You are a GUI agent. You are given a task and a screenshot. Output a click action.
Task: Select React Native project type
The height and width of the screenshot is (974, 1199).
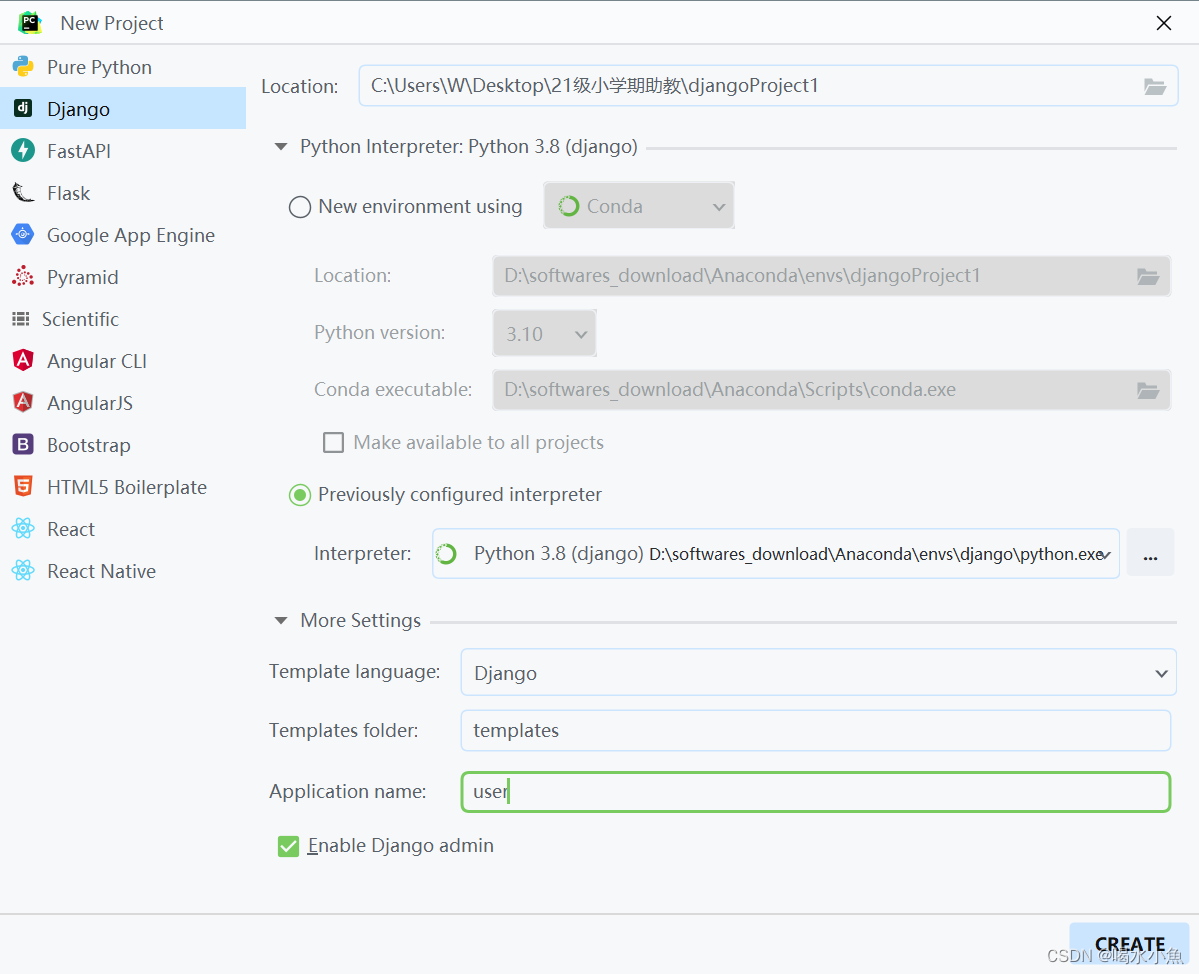[x=122, y=571]
